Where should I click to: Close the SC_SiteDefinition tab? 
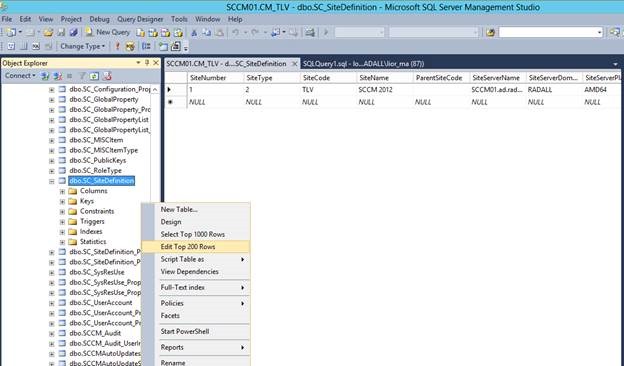click(x=294, y=64)
